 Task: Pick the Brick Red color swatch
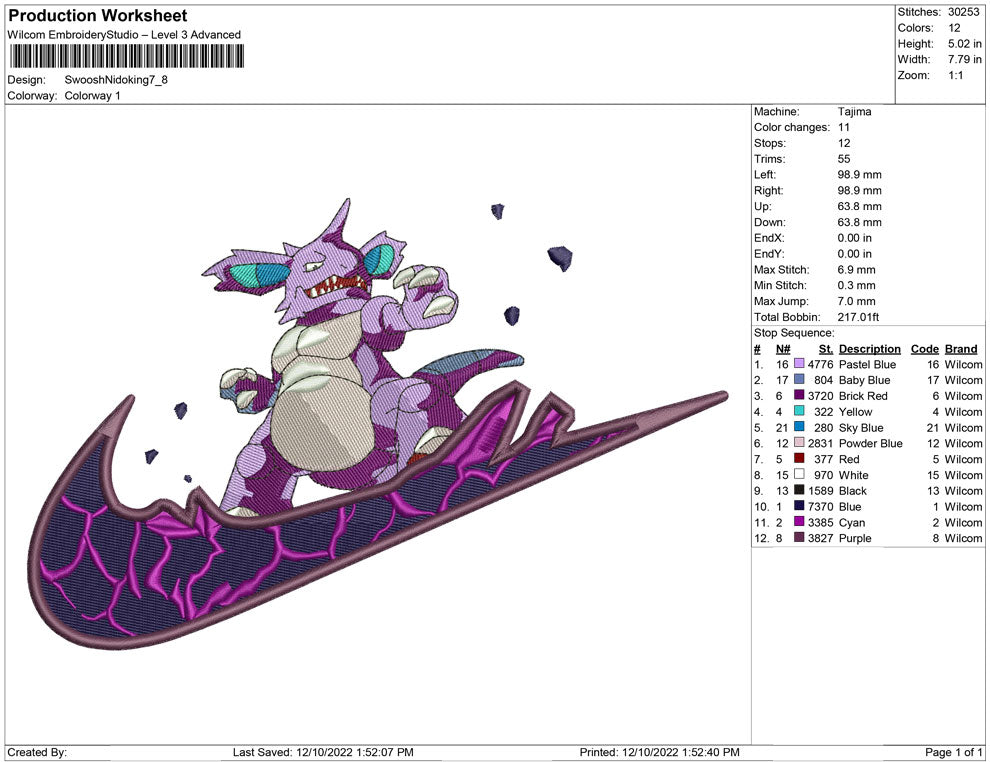[x=799, y=397]
